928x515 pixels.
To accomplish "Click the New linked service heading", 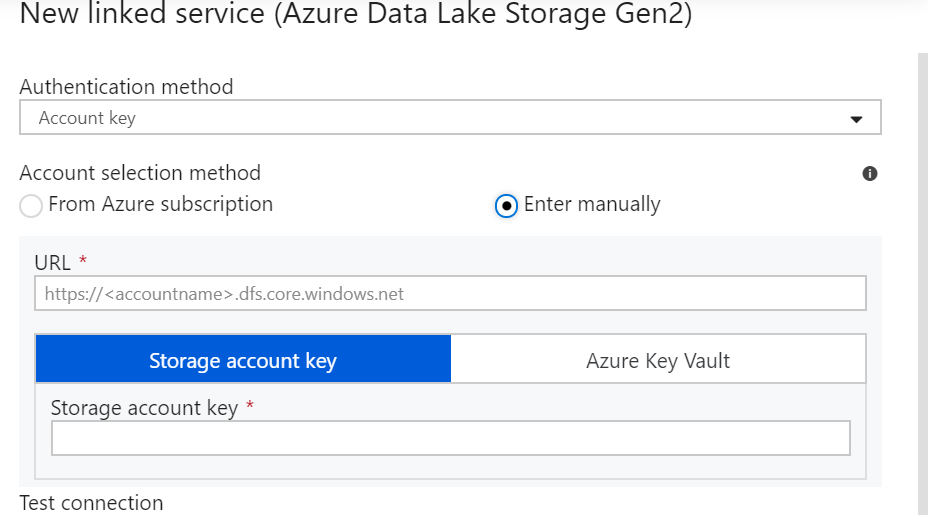I will coord(356,14).
